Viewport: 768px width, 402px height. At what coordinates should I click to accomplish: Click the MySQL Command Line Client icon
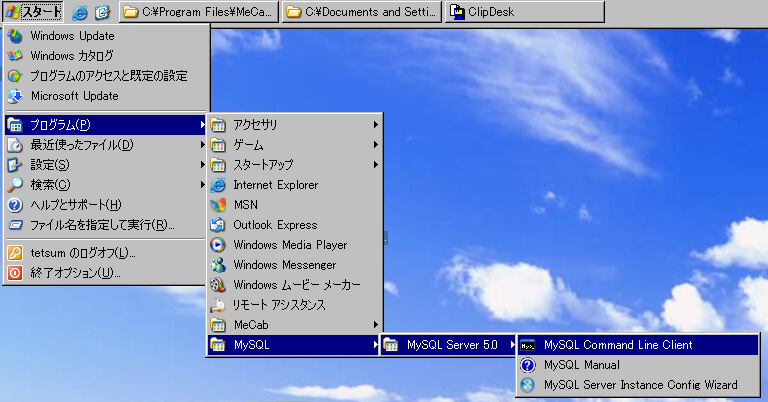click(528, 345)
